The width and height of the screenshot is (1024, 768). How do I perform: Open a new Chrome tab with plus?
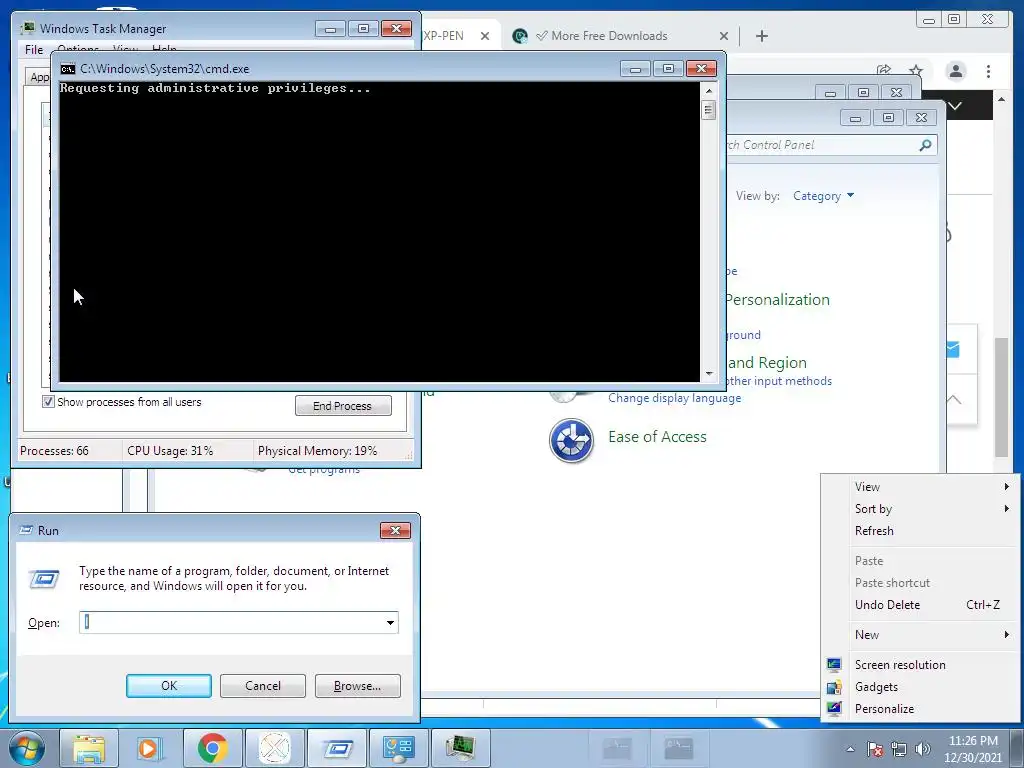tap(761, 36)
